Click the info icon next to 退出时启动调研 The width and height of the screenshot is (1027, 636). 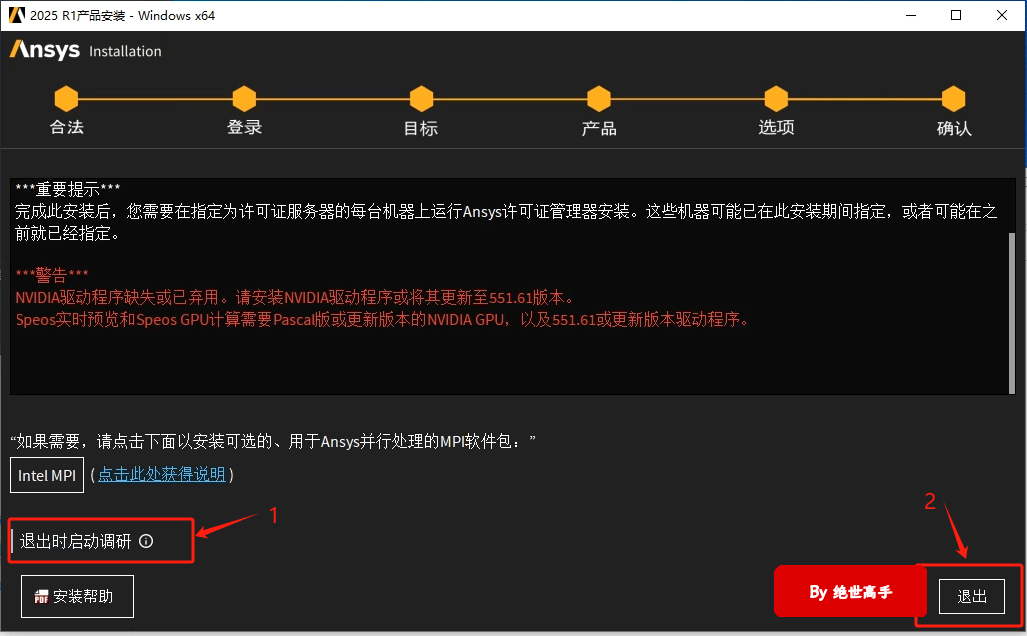click(146, 541)
